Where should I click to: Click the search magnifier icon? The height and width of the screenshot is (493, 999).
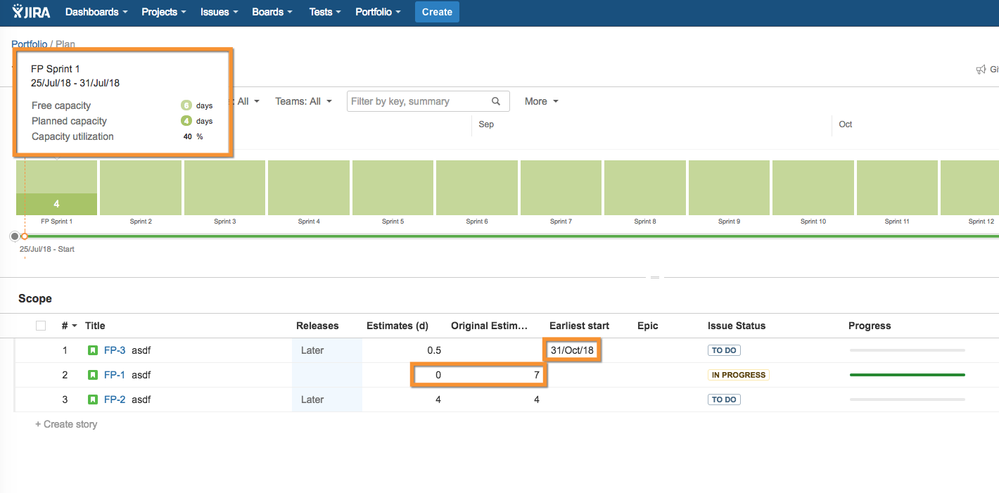(x=496, y=101)
